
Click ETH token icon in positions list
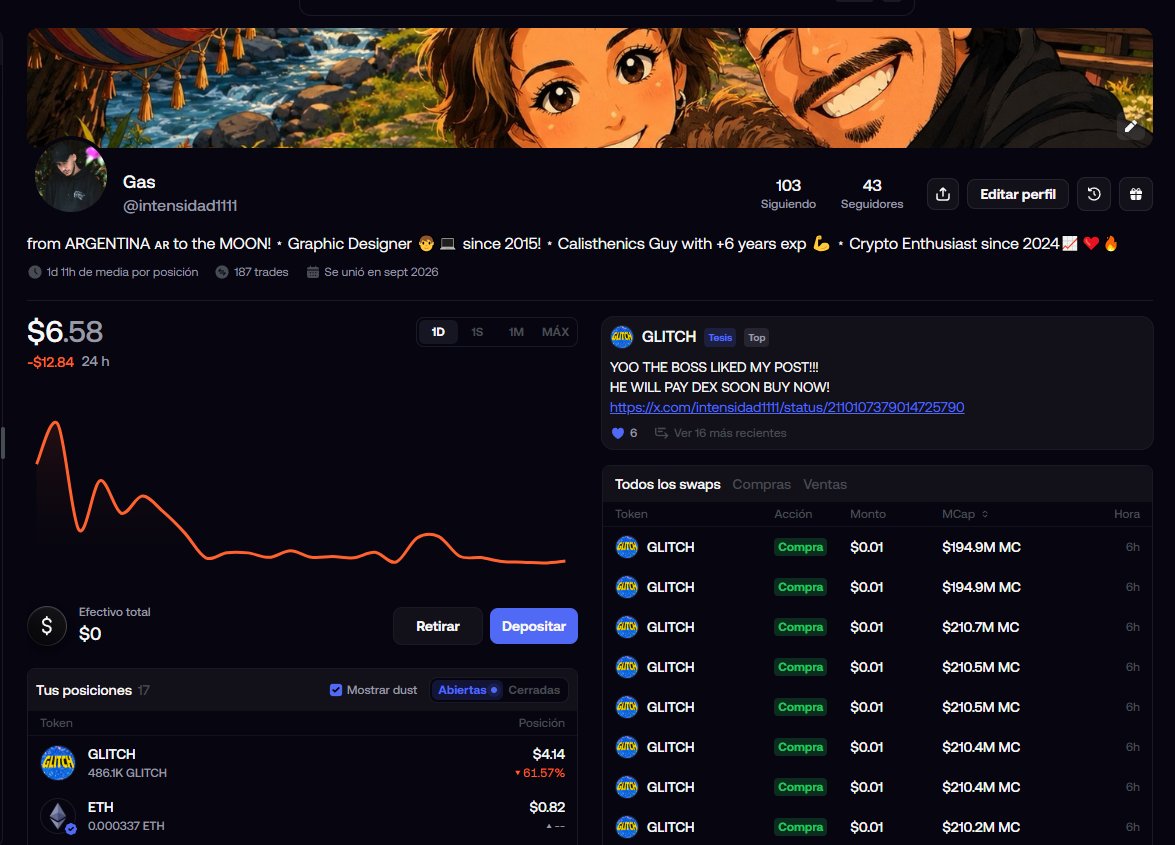[58, 816]
